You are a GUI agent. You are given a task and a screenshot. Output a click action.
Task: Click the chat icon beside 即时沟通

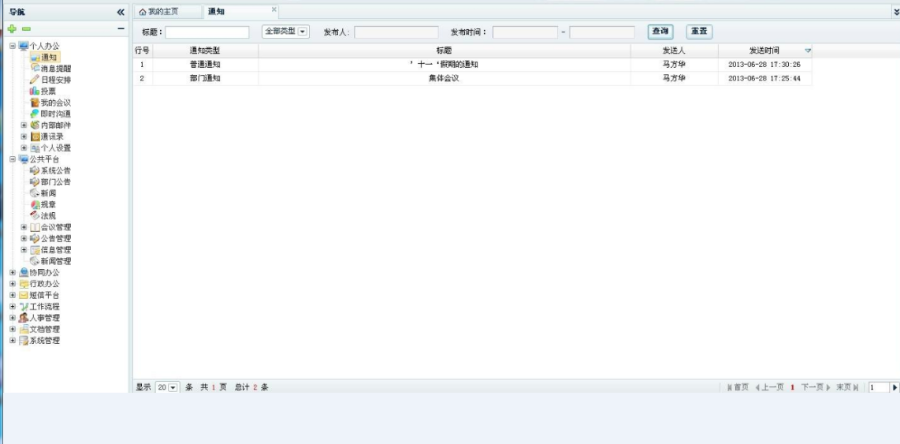34,114
